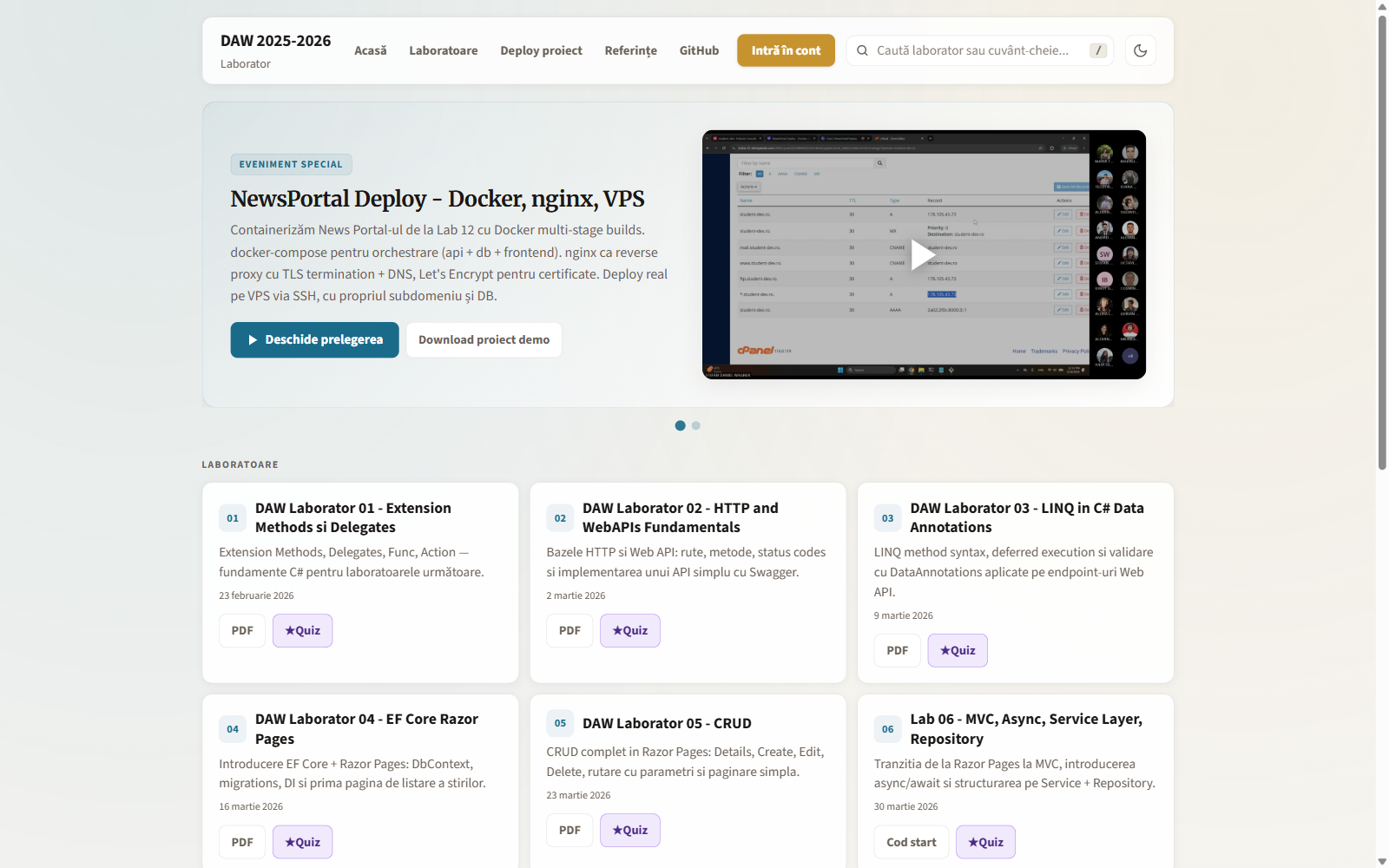
Task: Click the 04 lab number badge
Action: [x=233, y=729]
